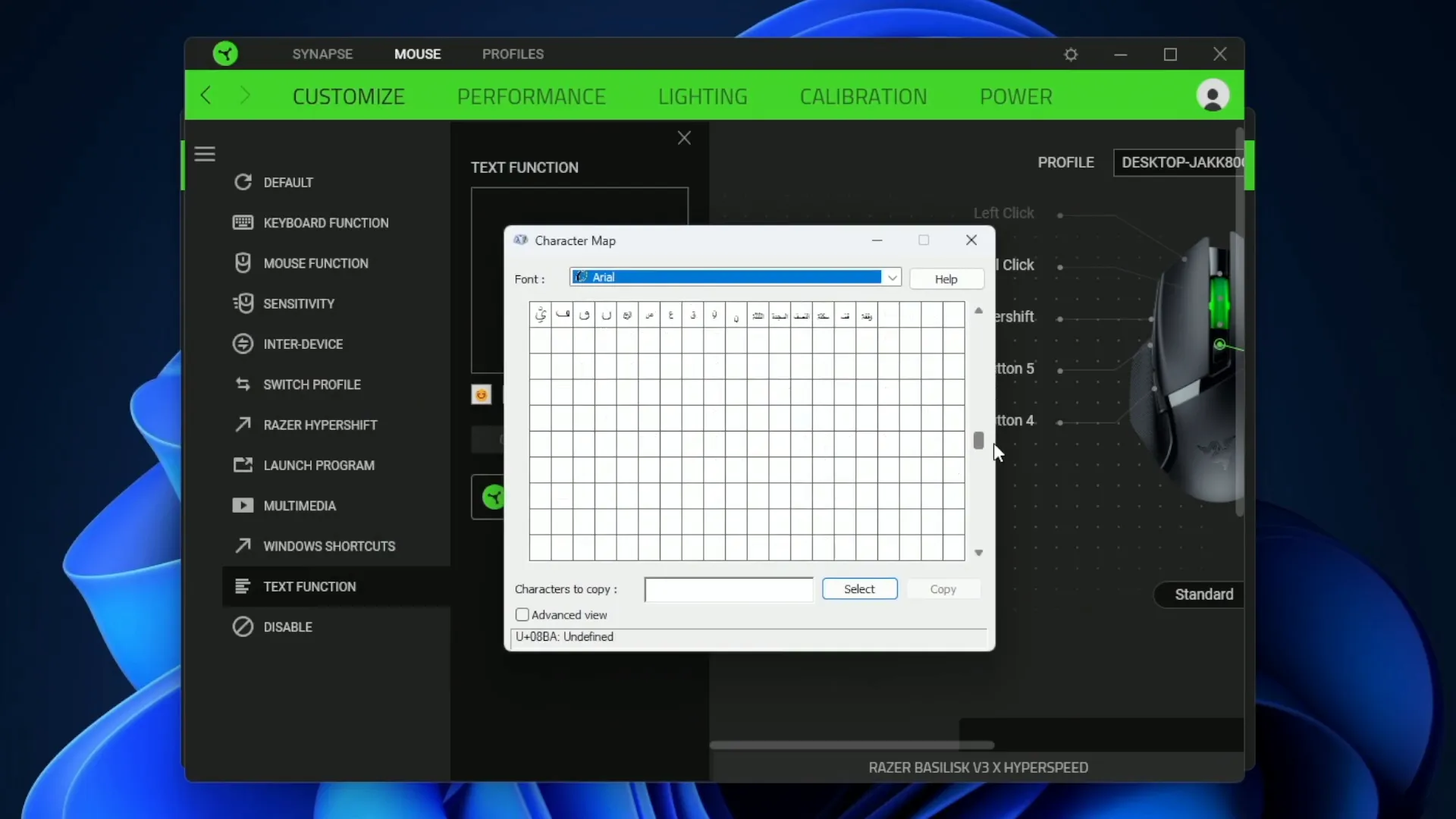Open Synapse settings gear

click(x=1071, y=55)
